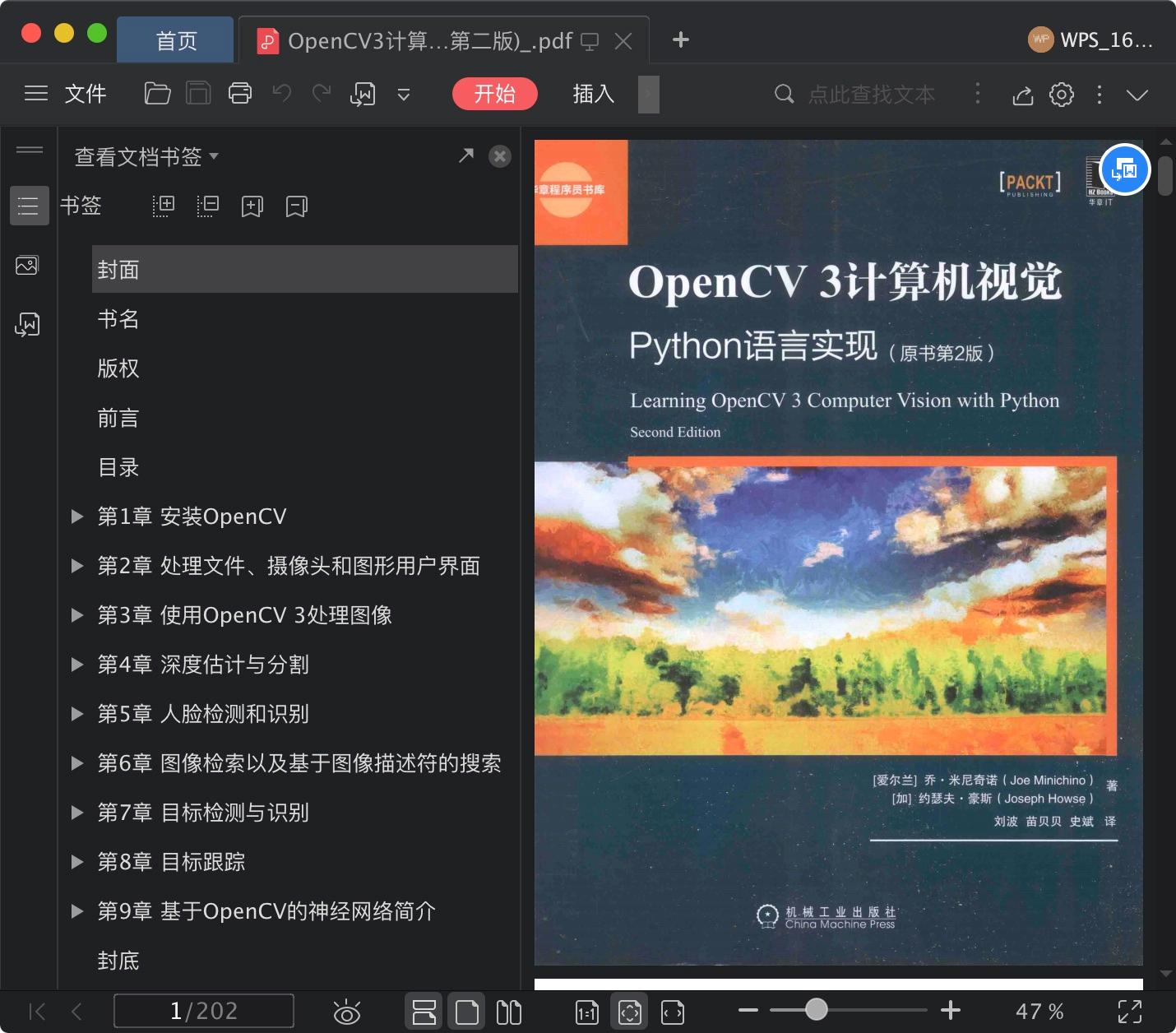Screen dimensions: 1176x1033
Task: Pop out the bookmark panel arrow icon
Action: click(466, 155)
